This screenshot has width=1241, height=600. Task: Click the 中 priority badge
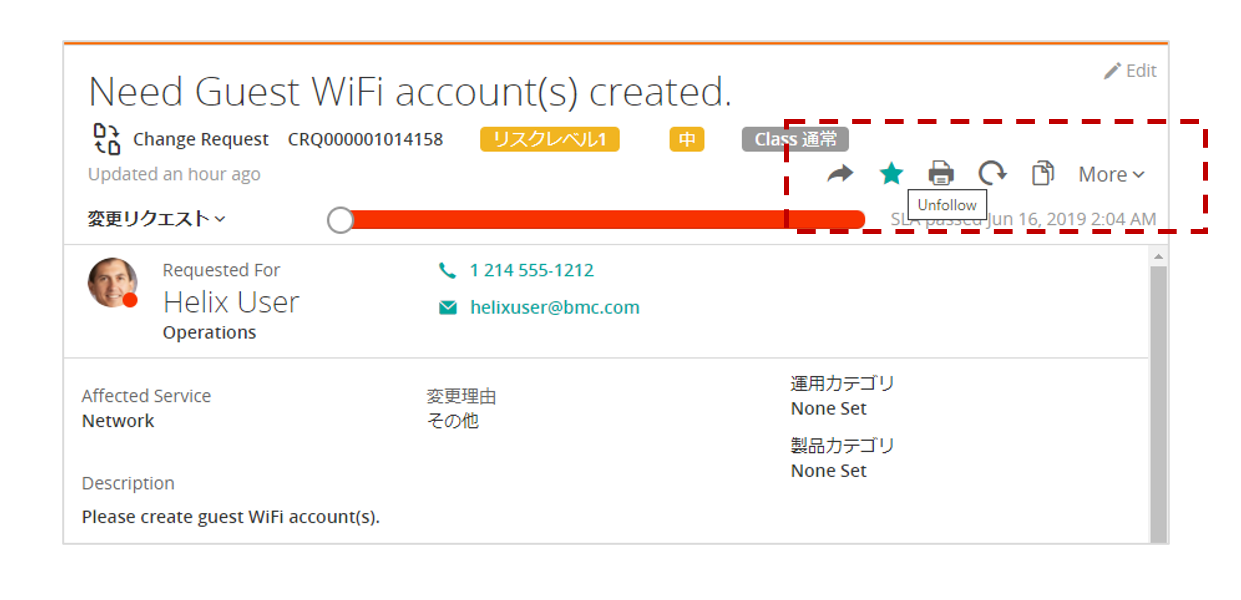pyautogui.click(x=687, y=139)
